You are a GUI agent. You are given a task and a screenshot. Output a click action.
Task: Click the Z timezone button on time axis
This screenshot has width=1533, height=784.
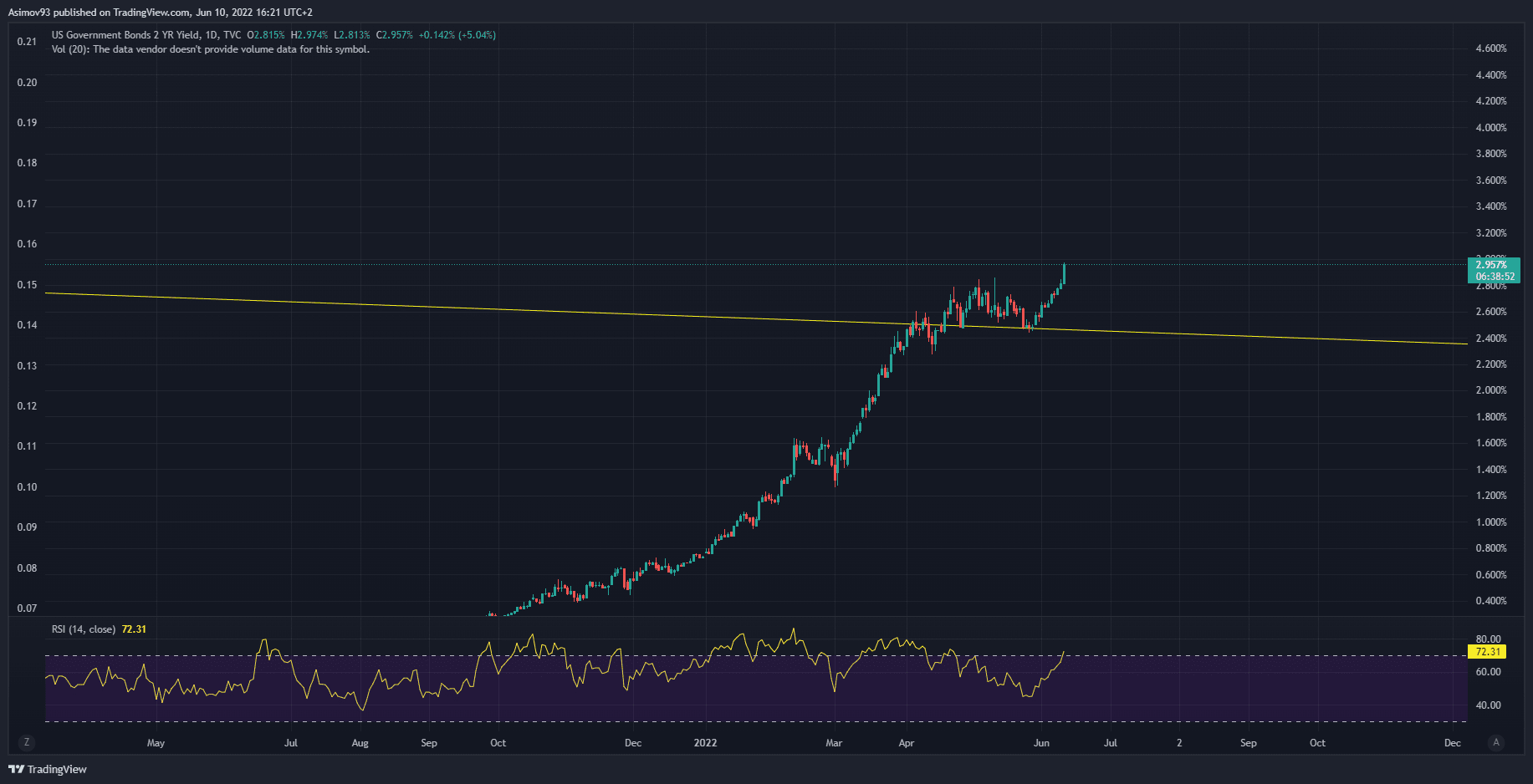point(27,742)
